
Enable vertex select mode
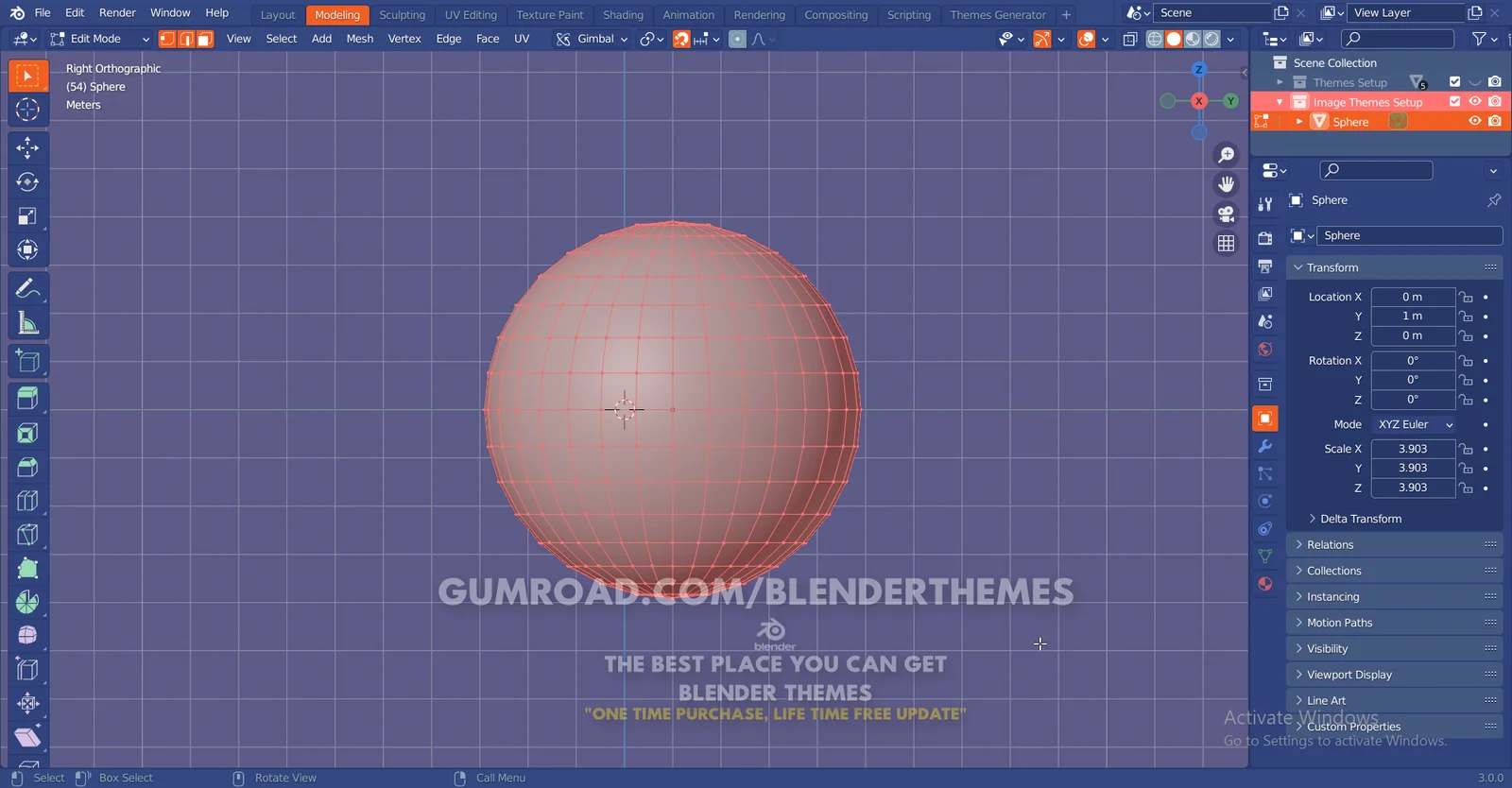point(167,39)
